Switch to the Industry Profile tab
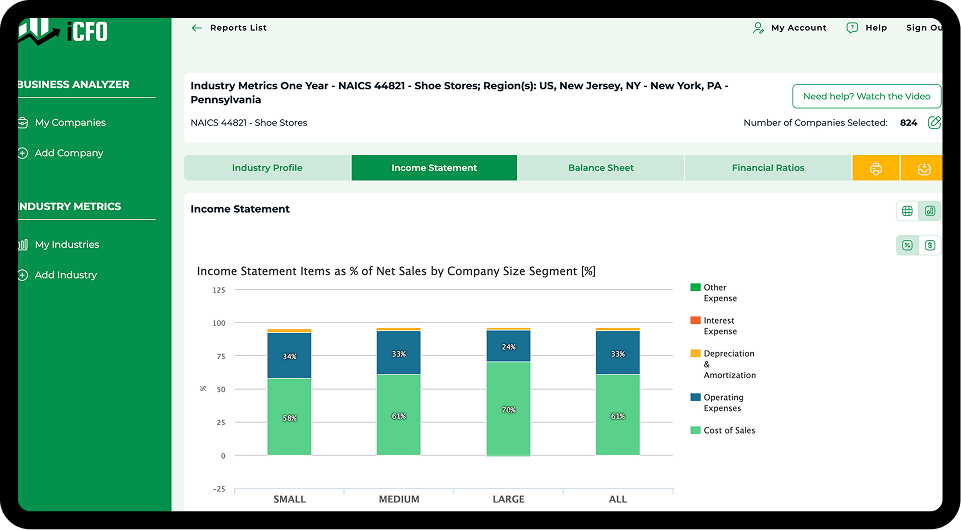 [x=267, y=168]
